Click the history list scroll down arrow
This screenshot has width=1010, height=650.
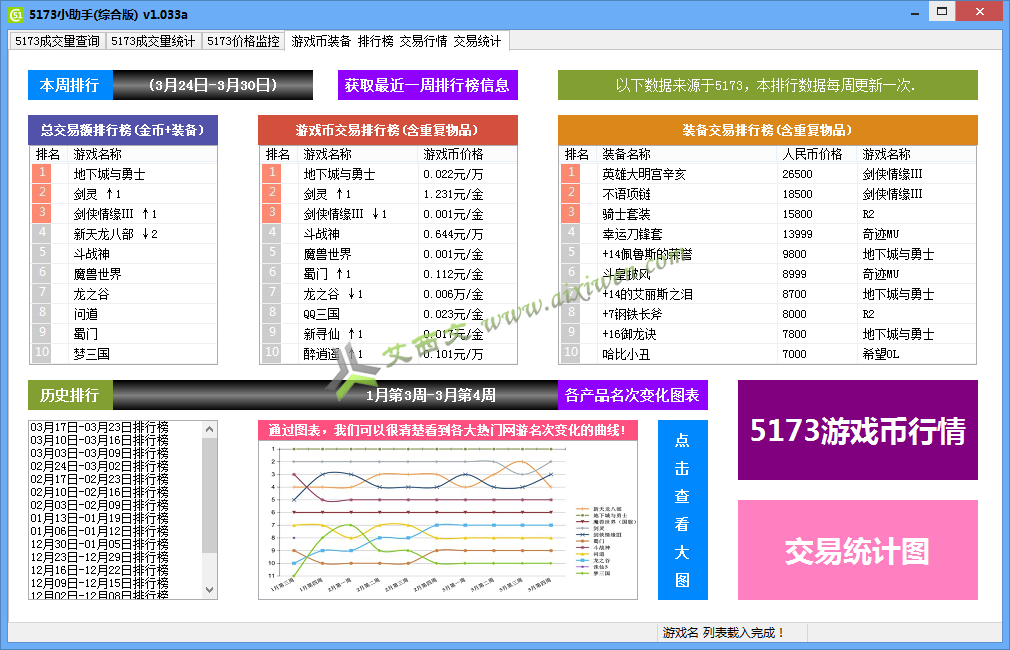[209, 590]
